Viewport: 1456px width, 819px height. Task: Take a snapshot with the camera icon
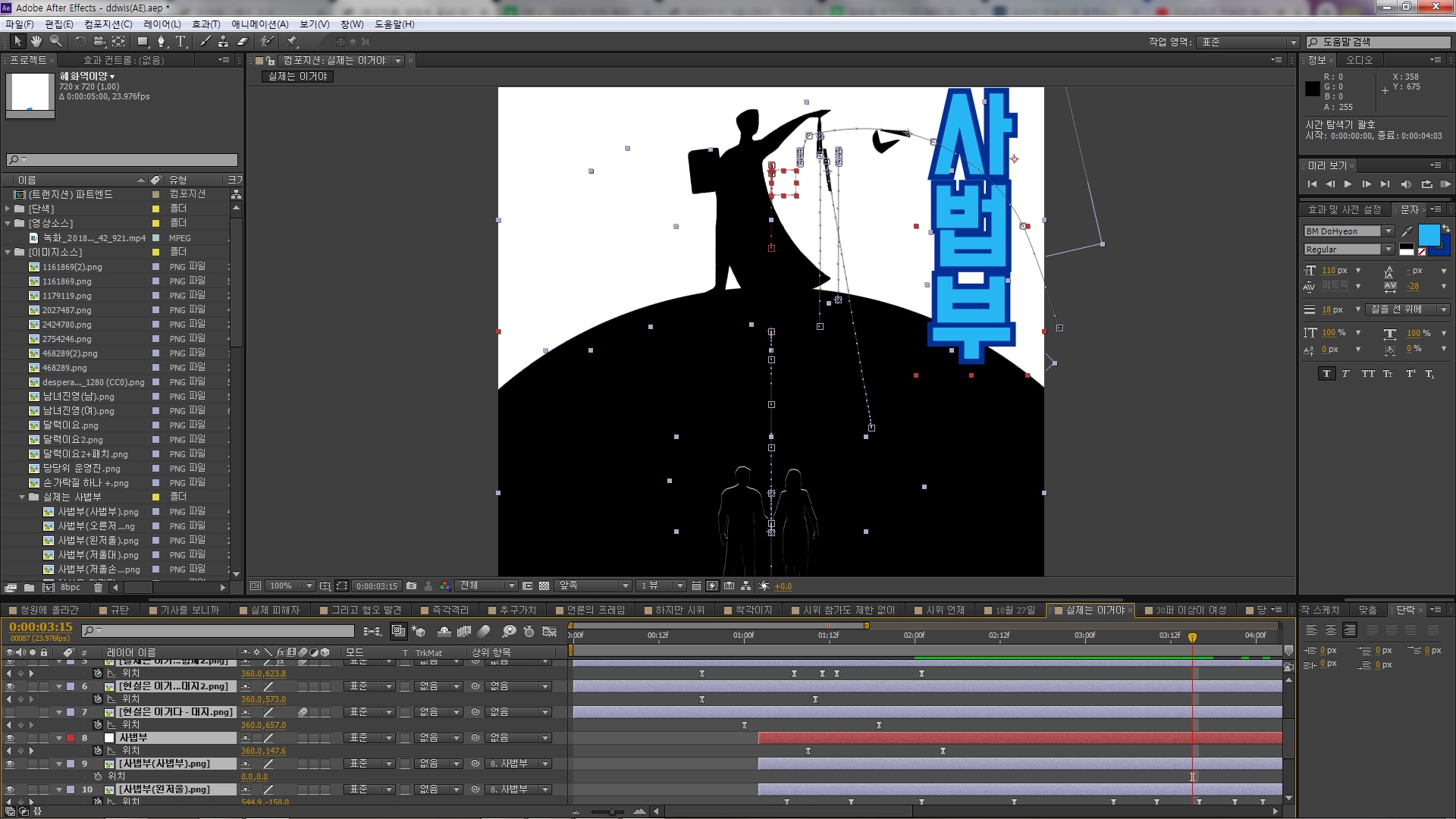coord(411,586)
